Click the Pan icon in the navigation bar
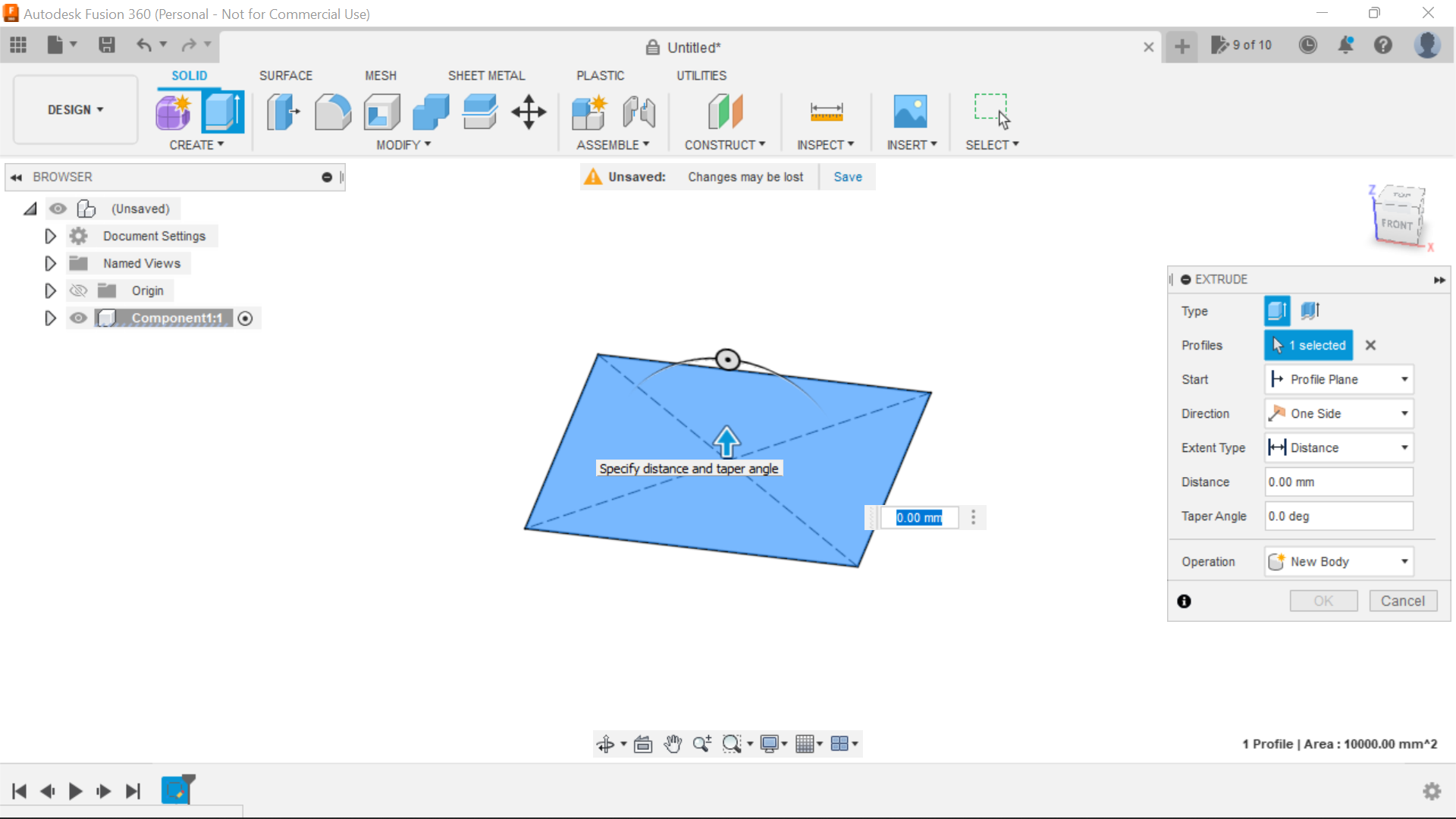Image resolution: width=1456 pixels, height=819 pixels. (x=673, y=744)
